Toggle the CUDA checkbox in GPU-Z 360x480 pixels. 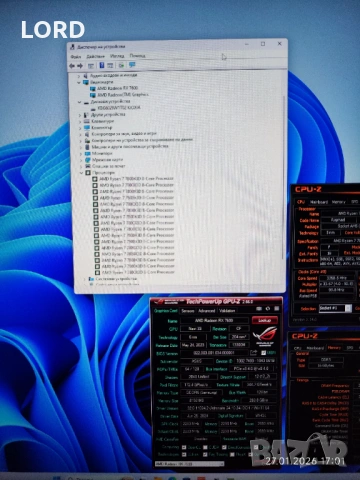[205, 447]
